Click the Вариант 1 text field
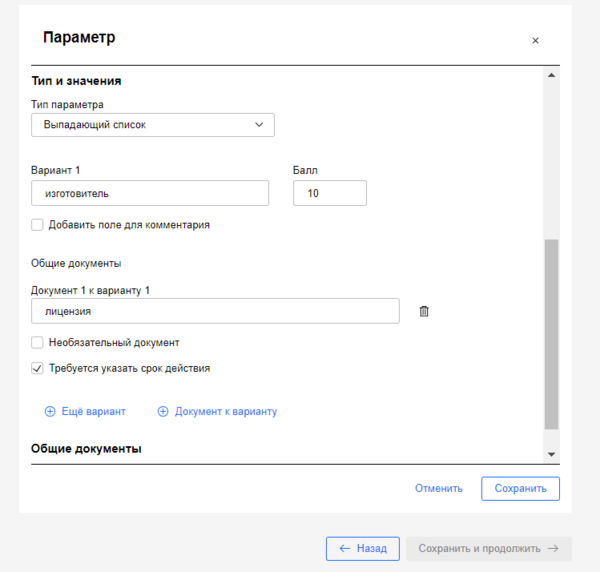Image resolution: width=600 pixels, height=572 pixels. pyautogui.click(x=150, y=193)
